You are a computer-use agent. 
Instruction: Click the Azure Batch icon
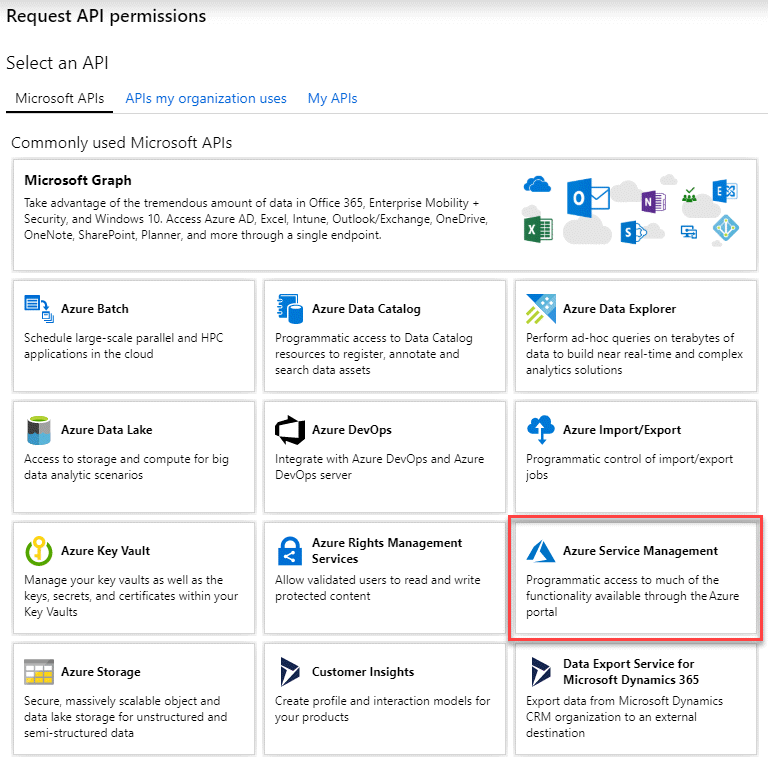pos(38,309)
